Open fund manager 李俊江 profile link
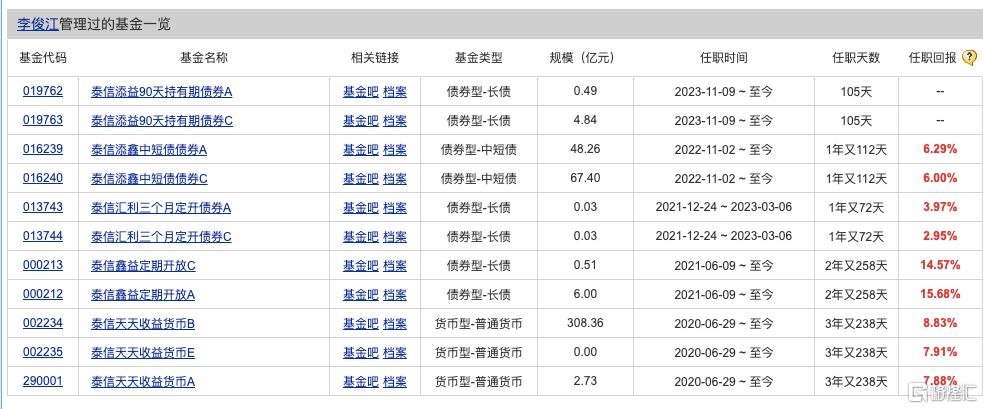Screen dimensions: 983x409 (x=38, y=24)
